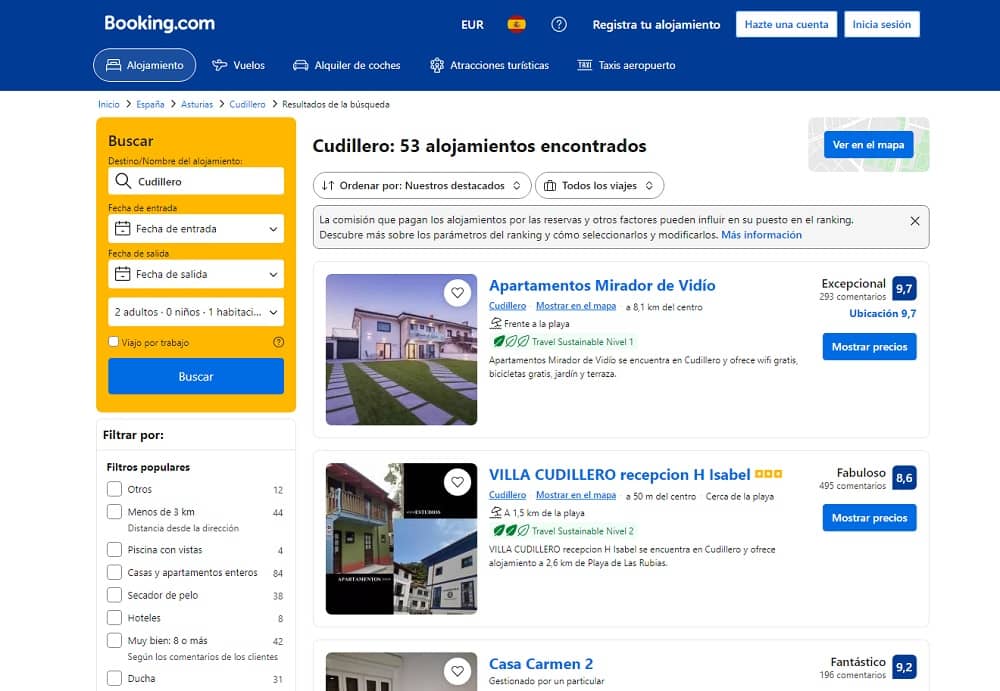Change language via Spanish flag icon

point(517,25)
